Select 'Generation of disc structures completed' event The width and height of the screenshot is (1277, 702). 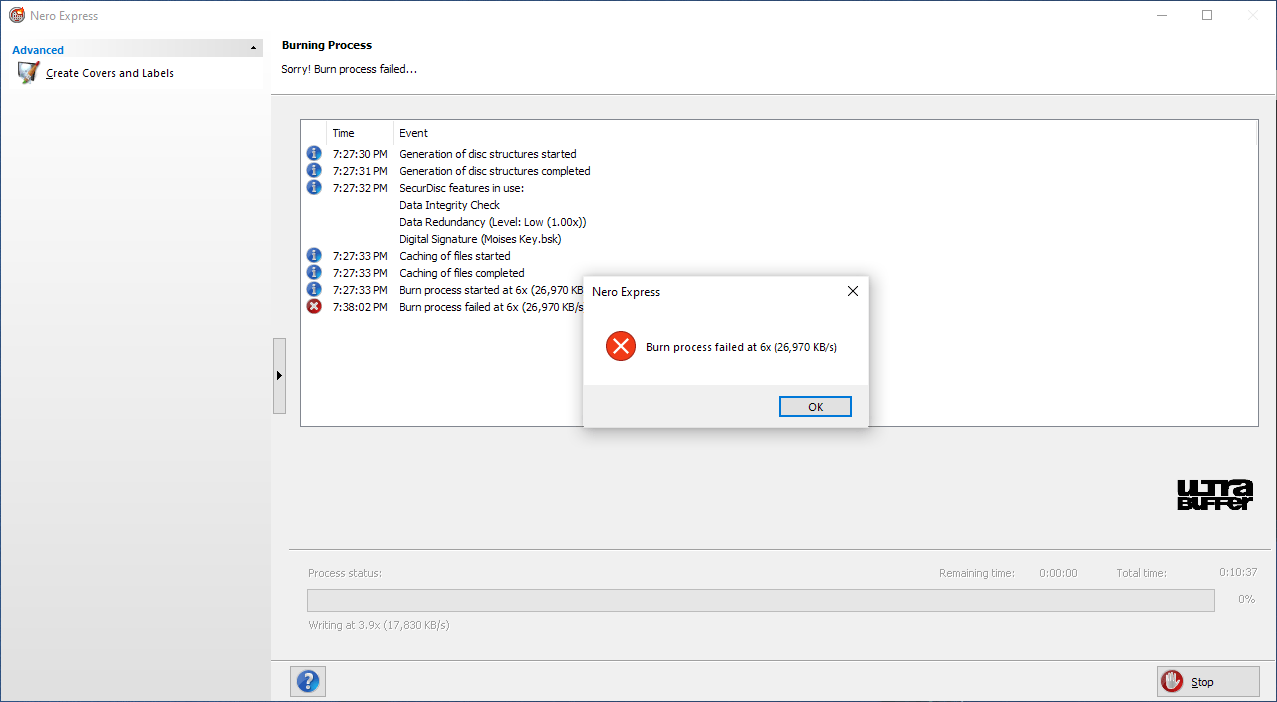[495, 171]
